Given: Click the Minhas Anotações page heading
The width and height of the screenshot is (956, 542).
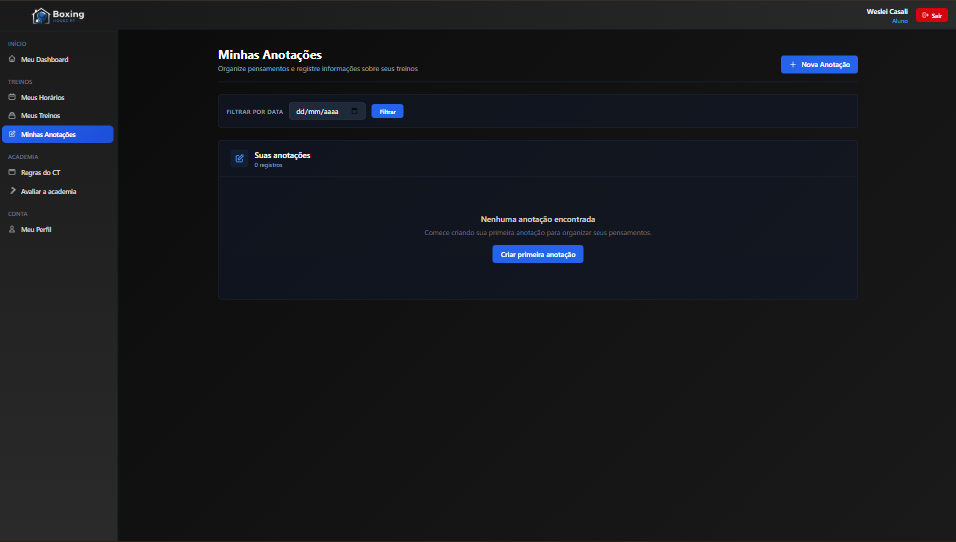Looking at the screenshot, I should click(270, 55).
